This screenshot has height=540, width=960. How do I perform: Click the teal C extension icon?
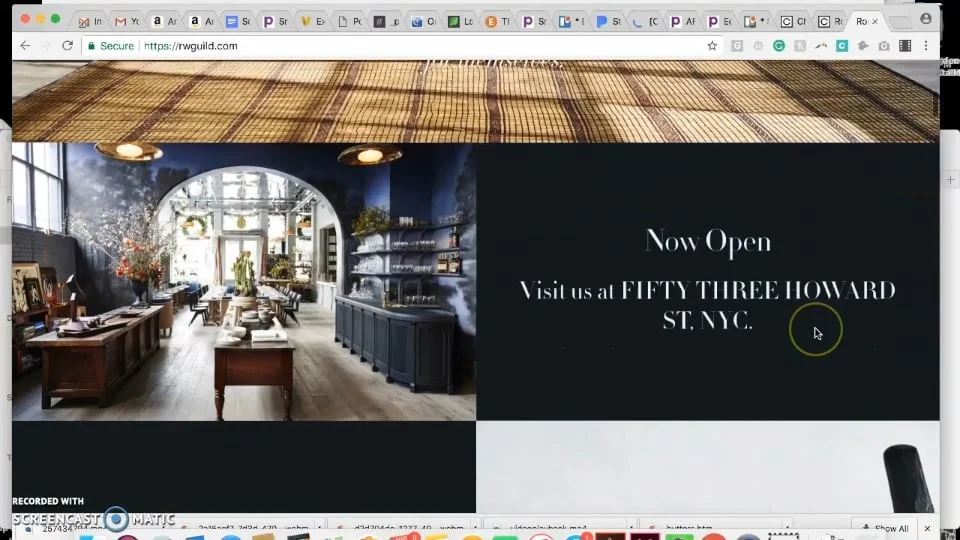842,46
